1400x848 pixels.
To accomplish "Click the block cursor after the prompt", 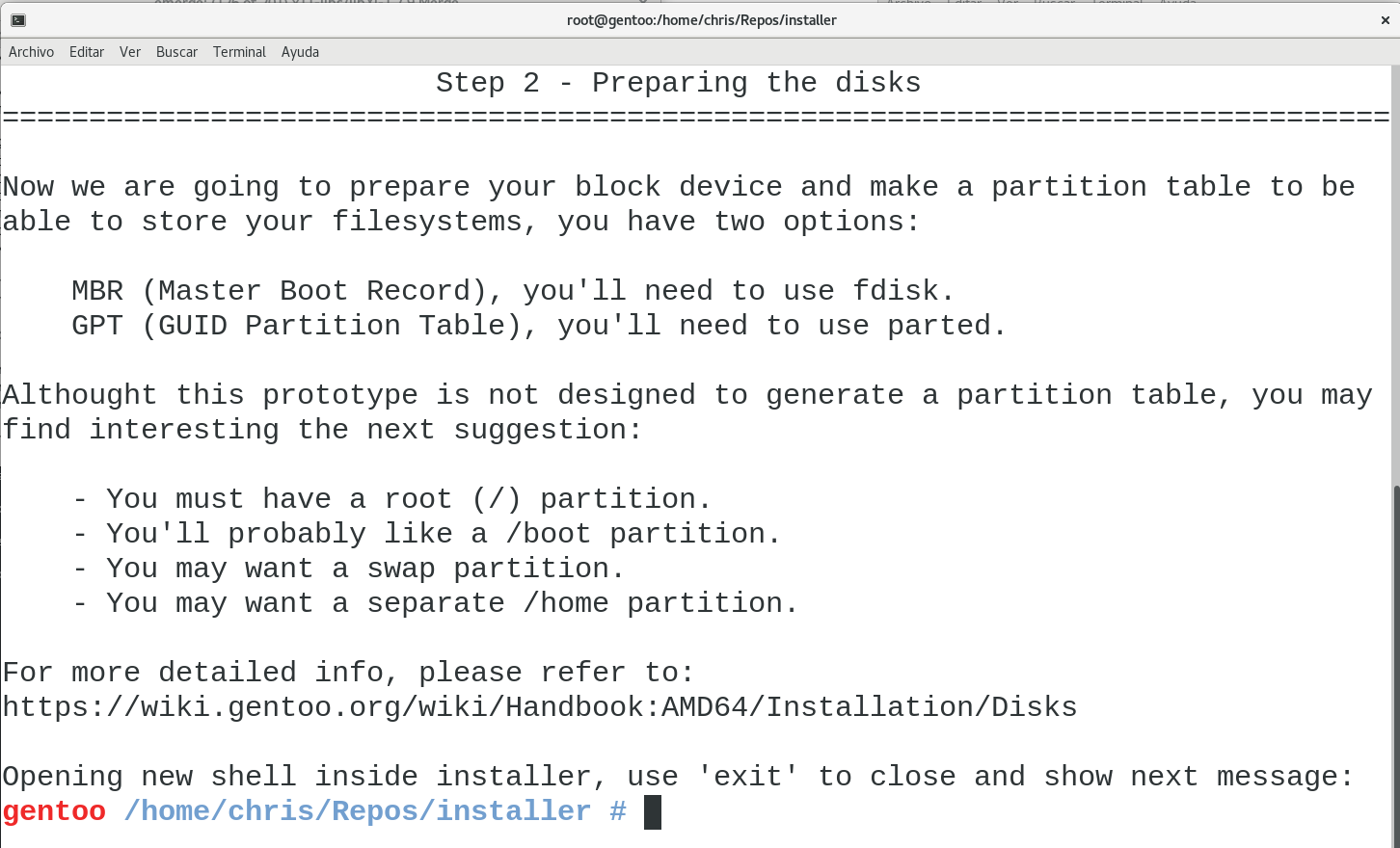I will point(653,812).
